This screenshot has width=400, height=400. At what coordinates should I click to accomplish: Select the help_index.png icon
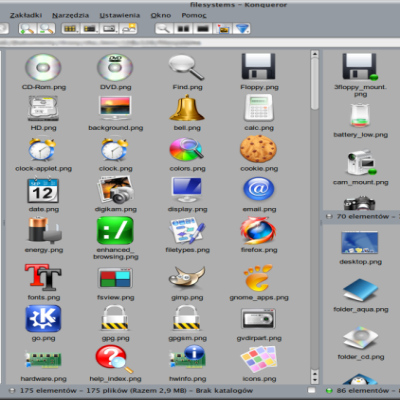click(x=114, y=359)
